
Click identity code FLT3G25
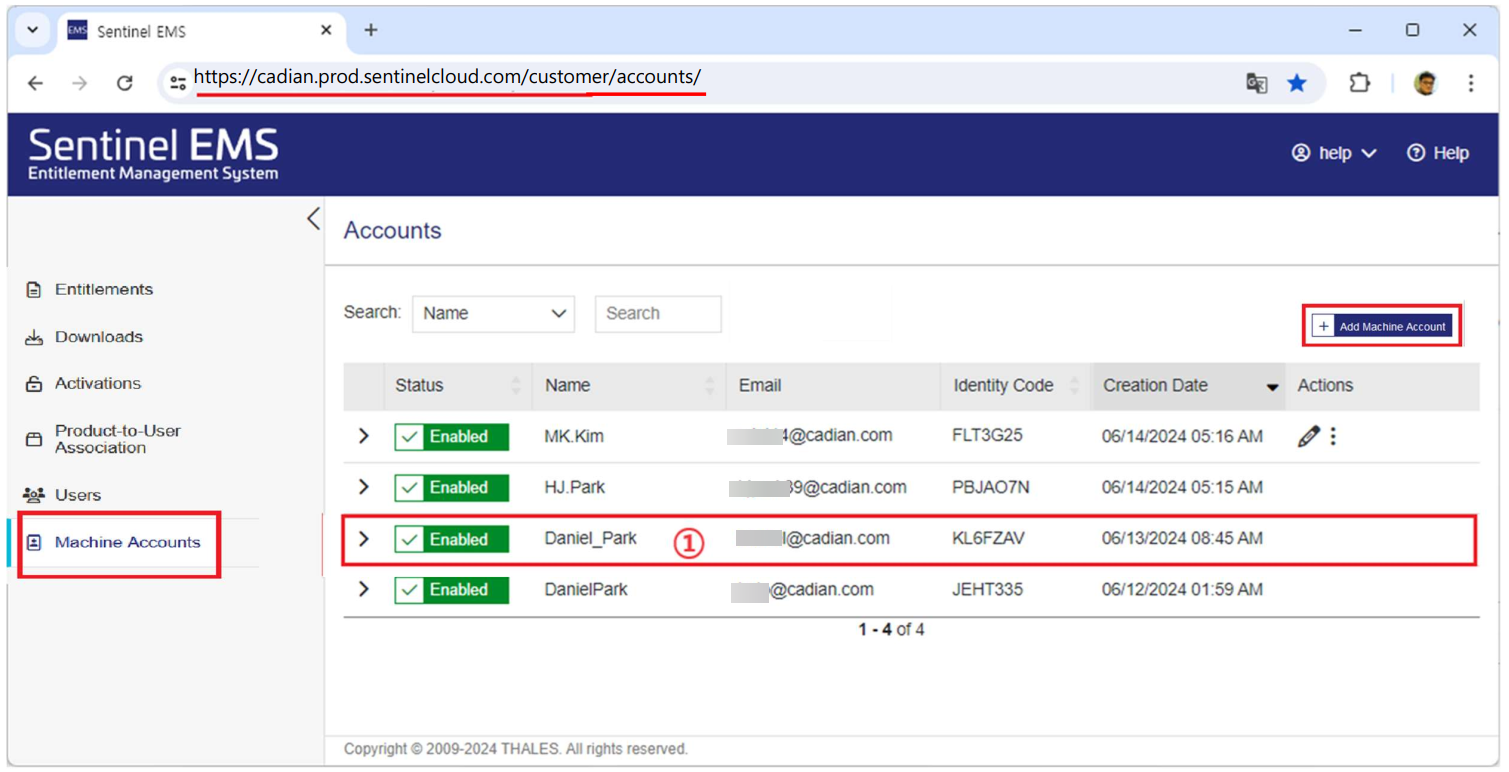pyautogui.click(x=988, y=436)
